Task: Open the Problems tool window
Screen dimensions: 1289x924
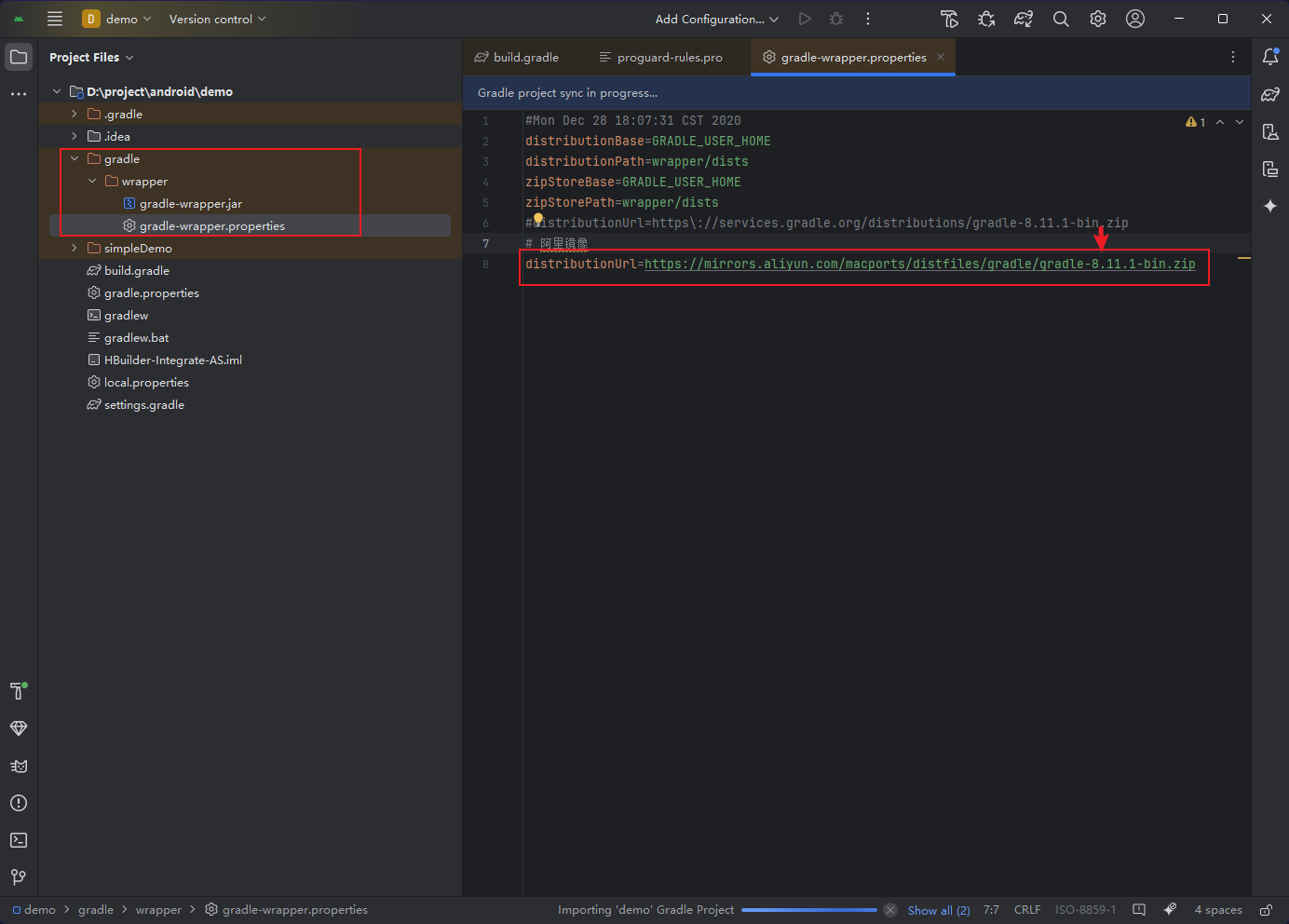Action: click(19, 803)
